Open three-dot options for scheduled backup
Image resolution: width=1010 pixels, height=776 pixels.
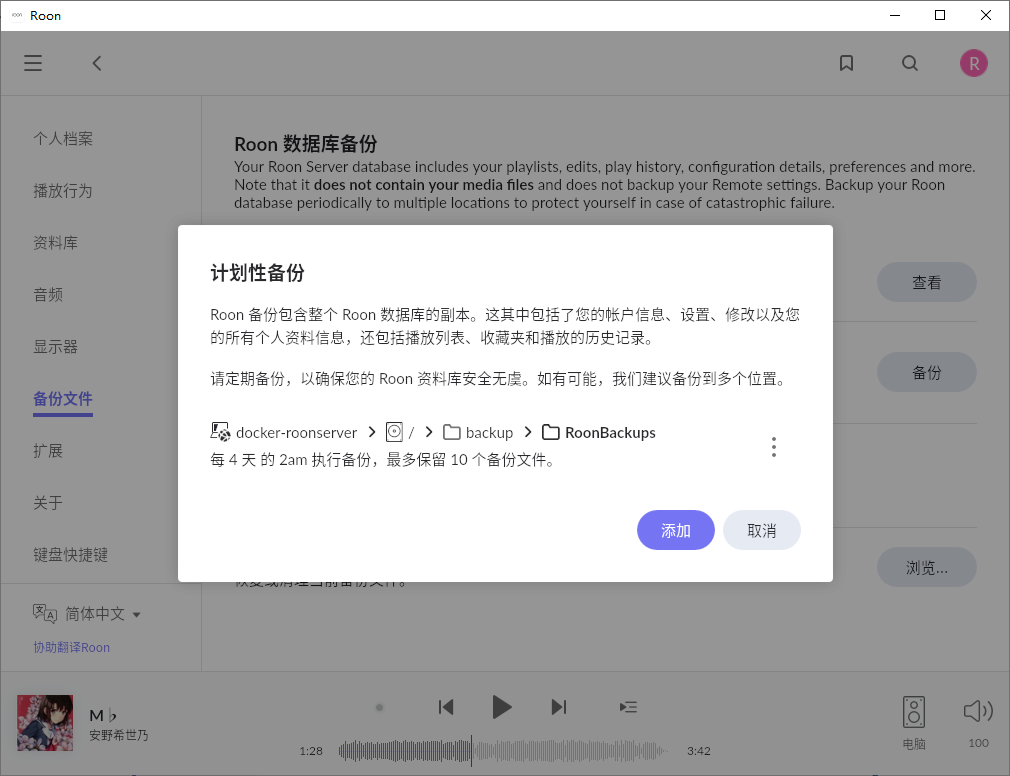tap(774, 447)
